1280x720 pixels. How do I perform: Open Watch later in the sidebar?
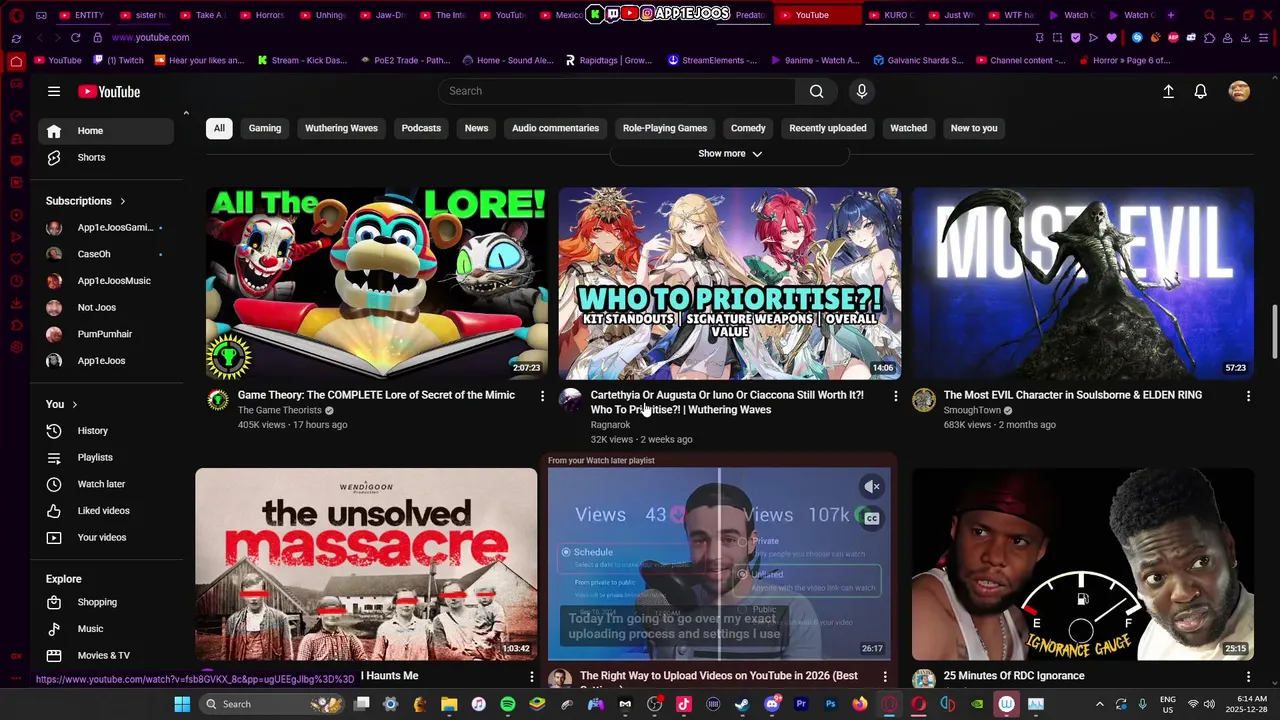pyautogui.click(x=106, y=484)
